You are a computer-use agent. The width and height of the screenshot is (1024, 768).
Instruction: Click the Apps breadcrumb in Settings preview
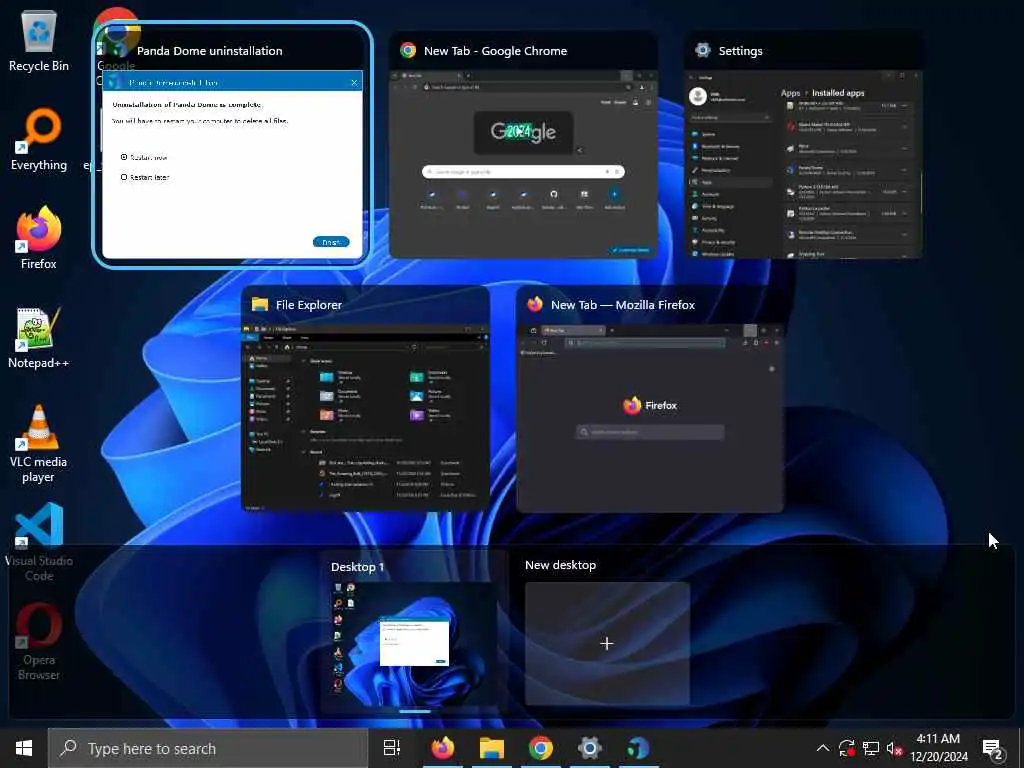pyautogui.click(x=790, y=93)
